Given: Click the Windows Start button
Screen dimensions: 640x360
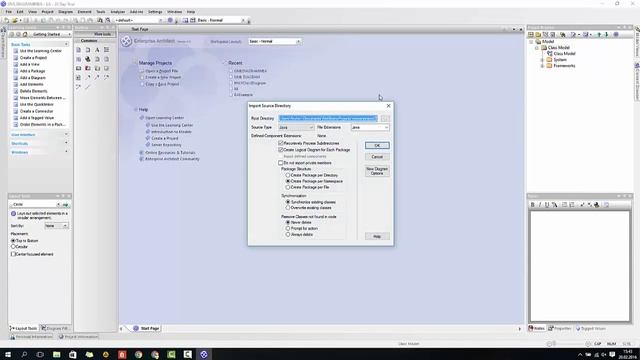Looking at the screenshot, I should [8, 354].
